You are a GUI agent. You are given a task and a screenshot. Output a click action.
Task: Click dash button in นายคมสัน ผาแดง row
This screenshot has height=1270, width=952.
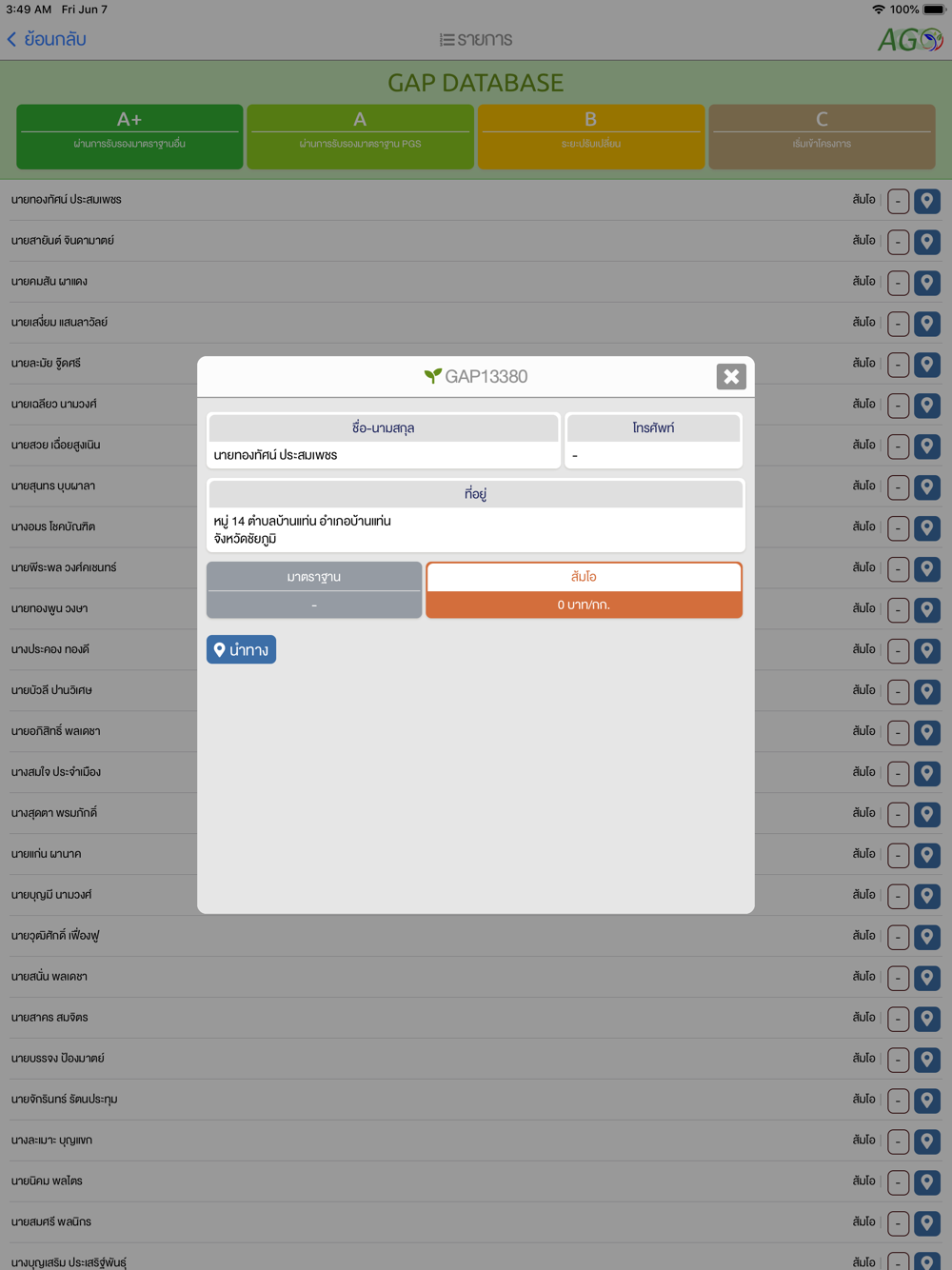coord(898,283)
